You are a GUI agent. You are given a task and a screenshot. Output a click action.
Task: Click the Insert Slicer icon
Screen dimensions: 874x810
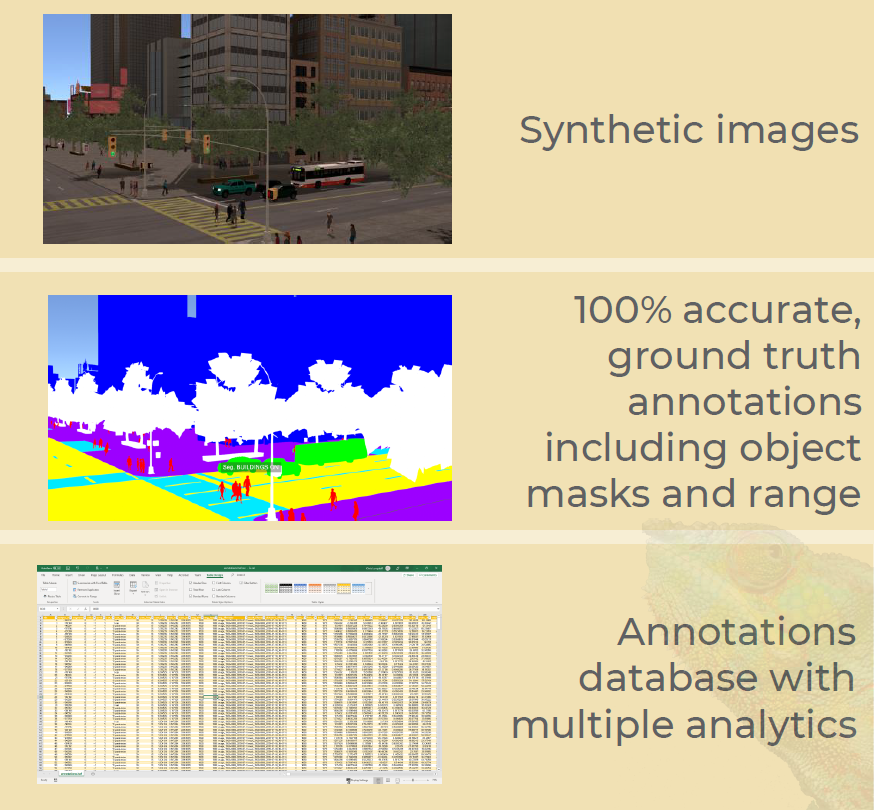click(117, 587)
